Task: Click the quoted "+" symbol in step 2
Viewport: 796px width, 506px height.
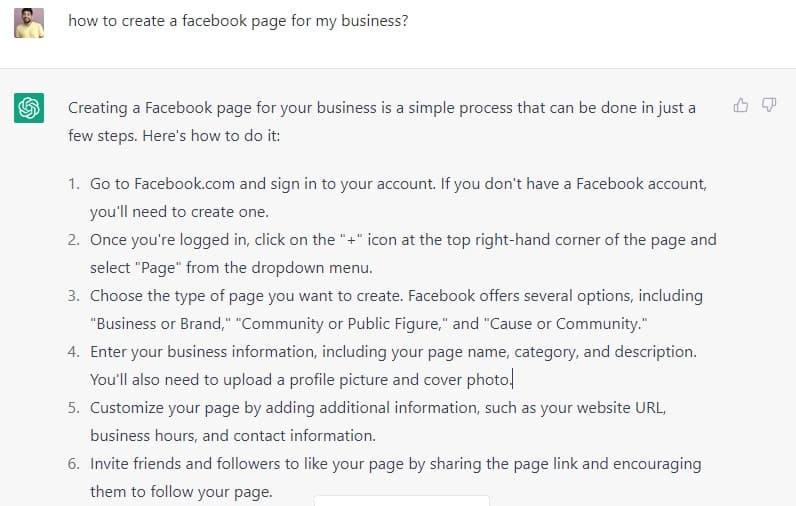Action: (351, 240)
